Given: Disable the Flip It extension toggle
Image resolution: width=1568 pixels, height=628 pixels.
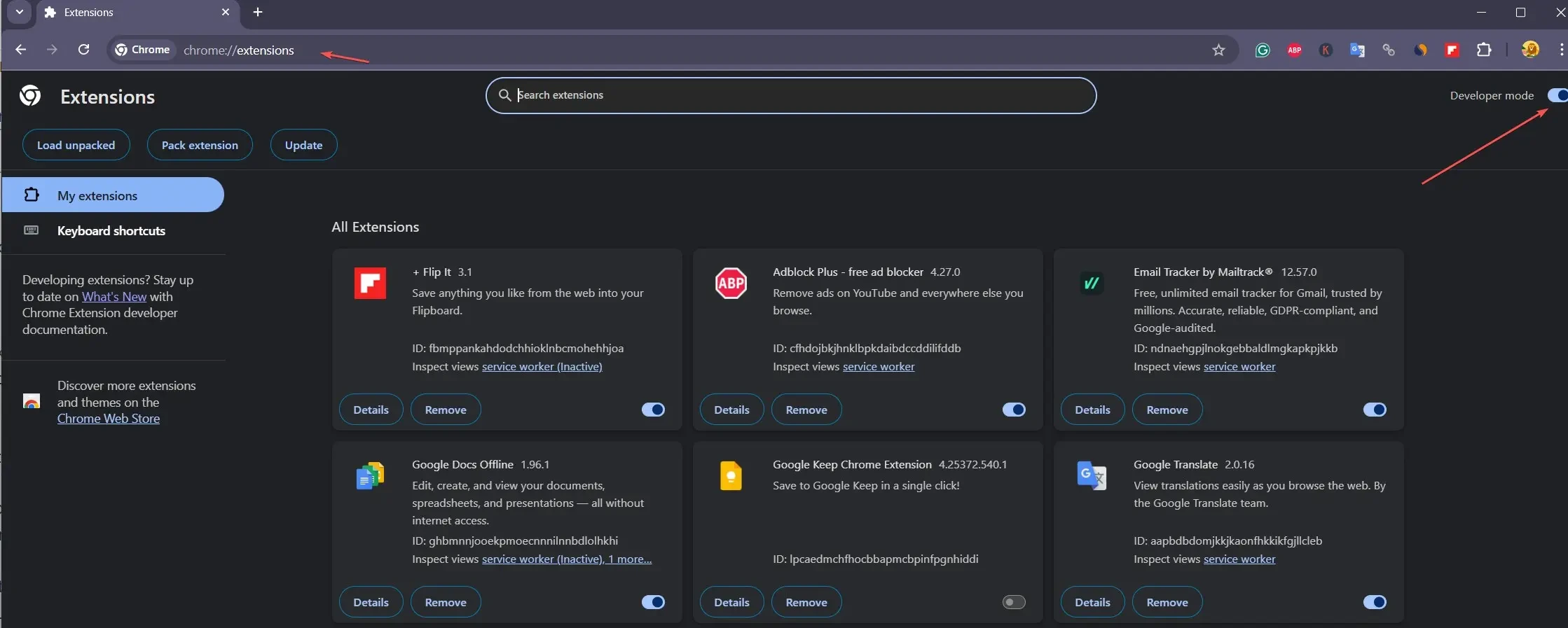Looking at the screenshot, I should (x=653, y=410).
